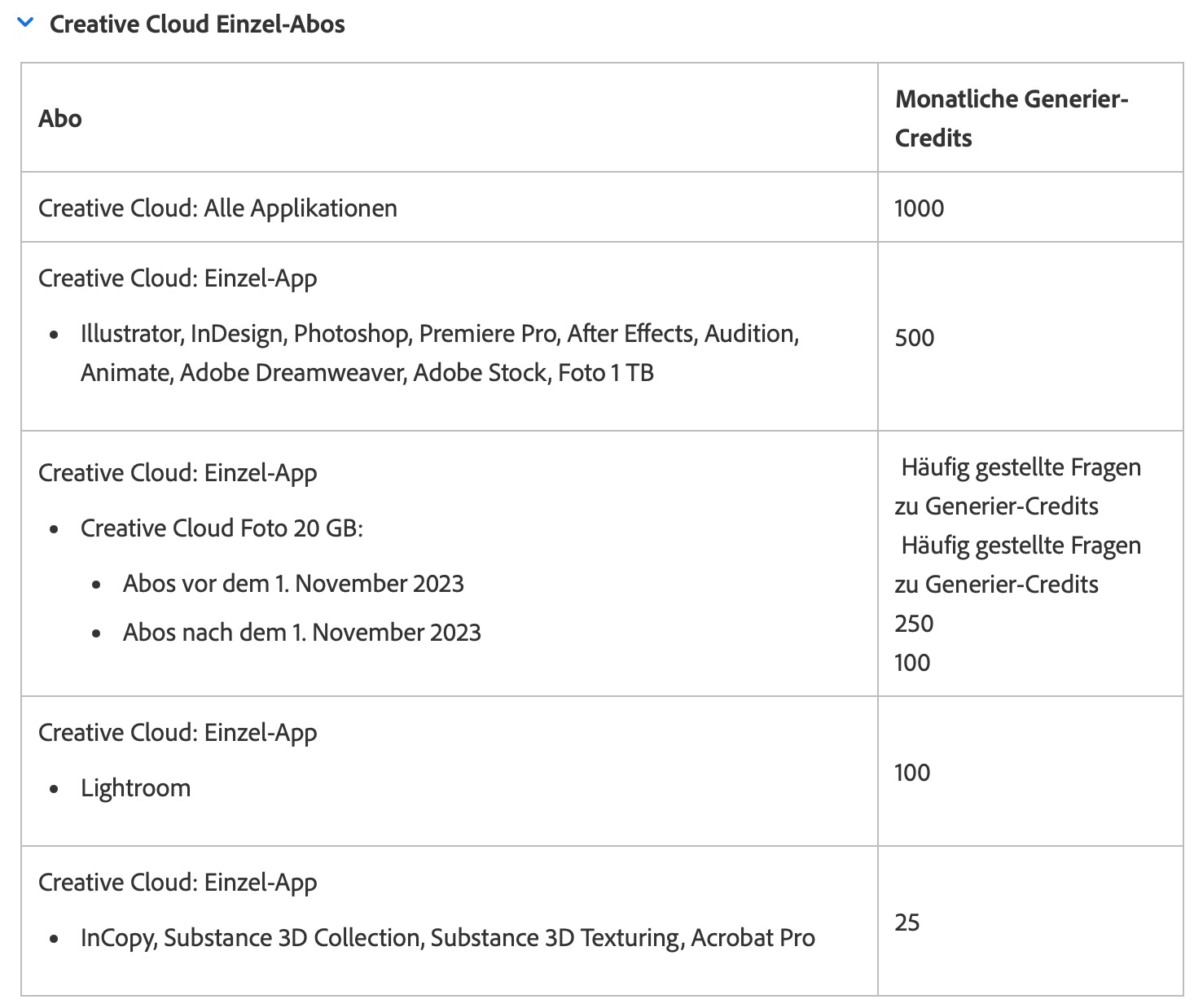Click the Creative Cloud Einzel-Abos heading
1194x1008 pixels.
point(197,24)
